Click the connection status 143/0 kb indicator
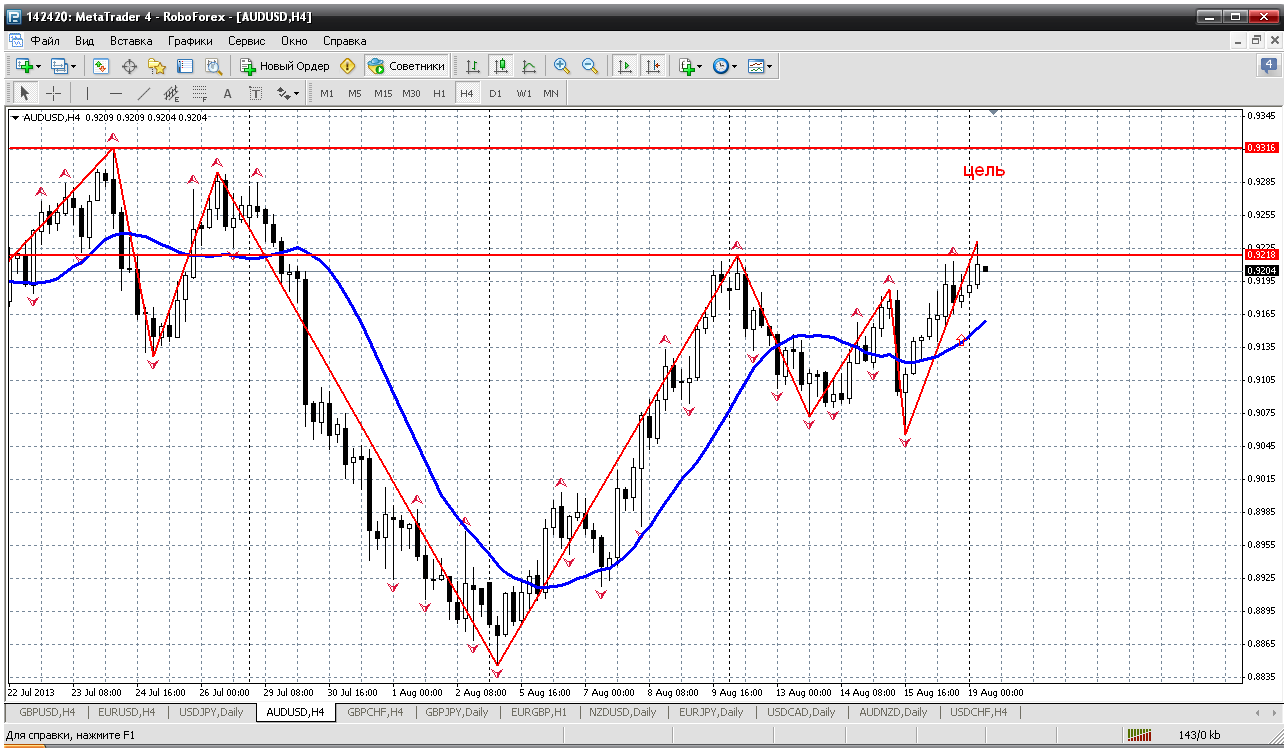The image size is (1288, 748). point(1199,735)
